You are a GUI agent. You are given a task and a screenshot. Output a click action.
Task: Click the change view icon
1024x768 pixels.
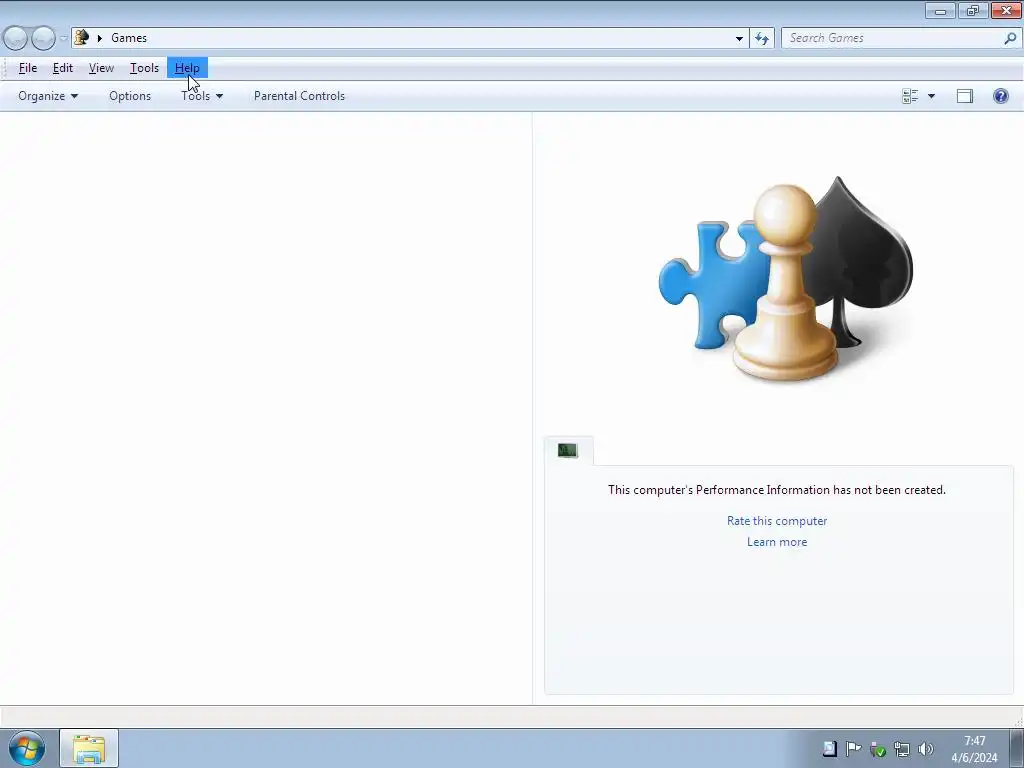click(x=910, y=96)
